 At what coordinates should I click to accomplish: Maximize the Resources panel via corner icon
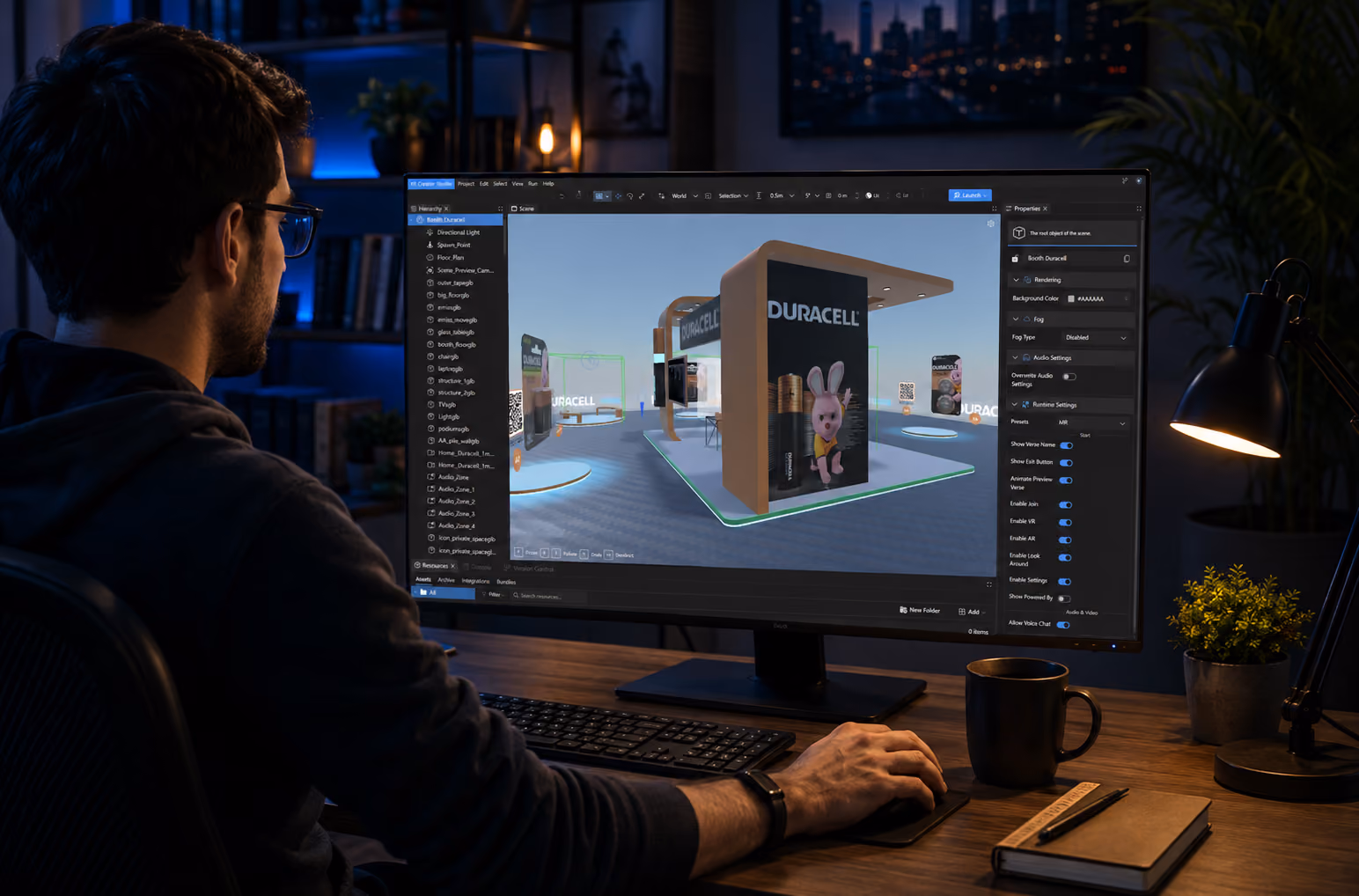pos(988,584)
